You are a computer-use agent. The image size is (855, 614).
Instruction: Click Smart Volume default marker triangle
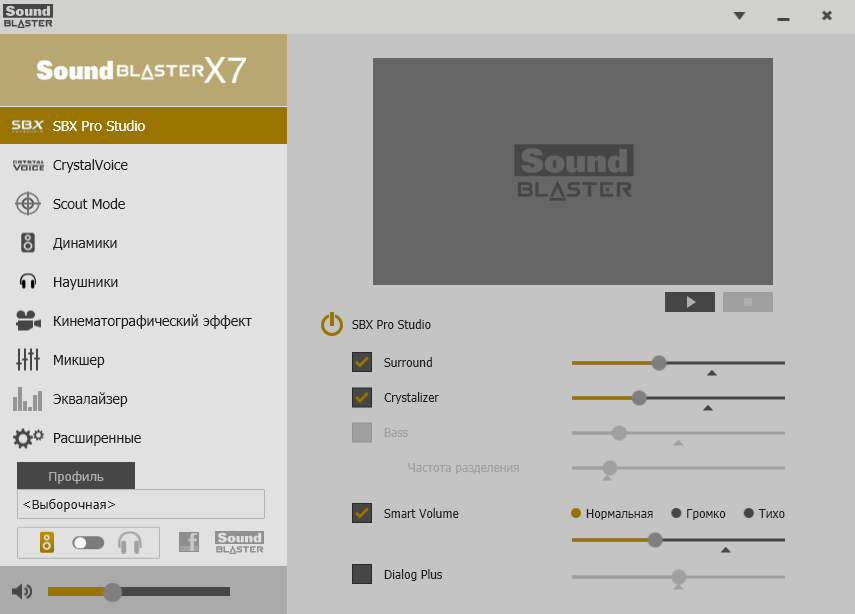[x=725, y=550]
